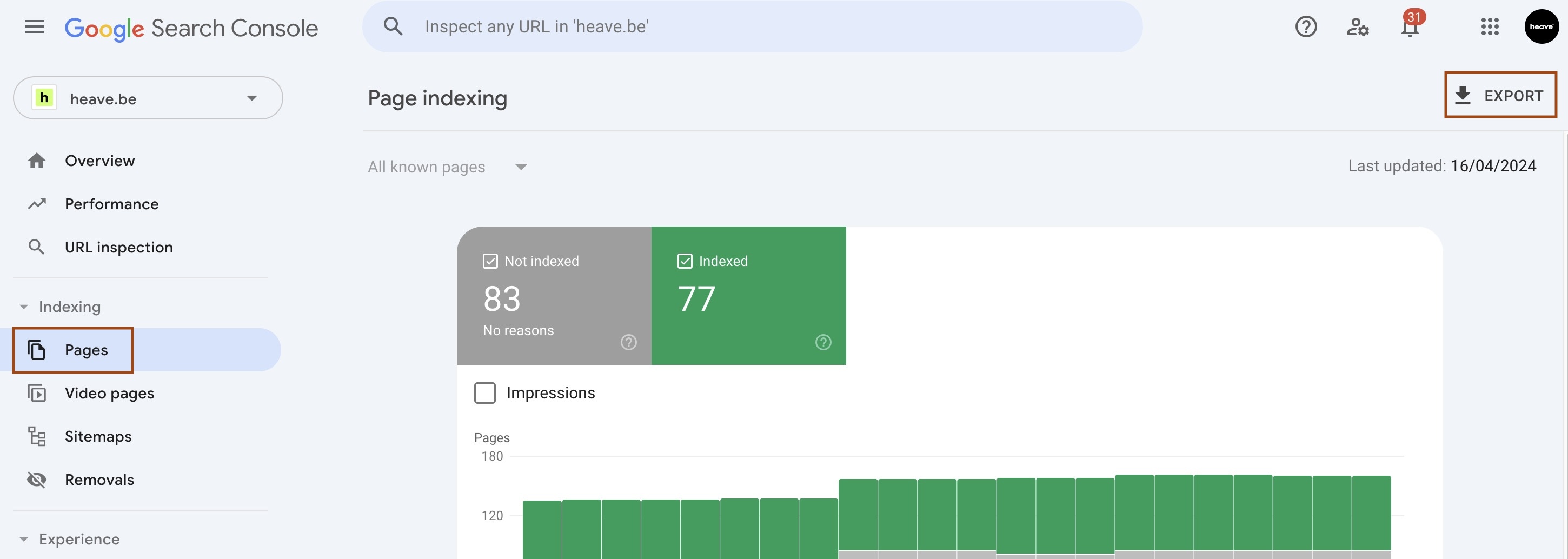Click the help icon on the Indexed card

(x=822, y=342)
